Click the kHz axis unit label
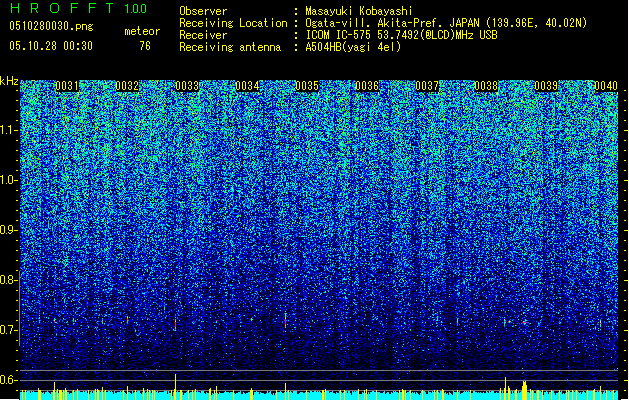The width and height of the screenshot is (629, 400). [x=9, y=81]
